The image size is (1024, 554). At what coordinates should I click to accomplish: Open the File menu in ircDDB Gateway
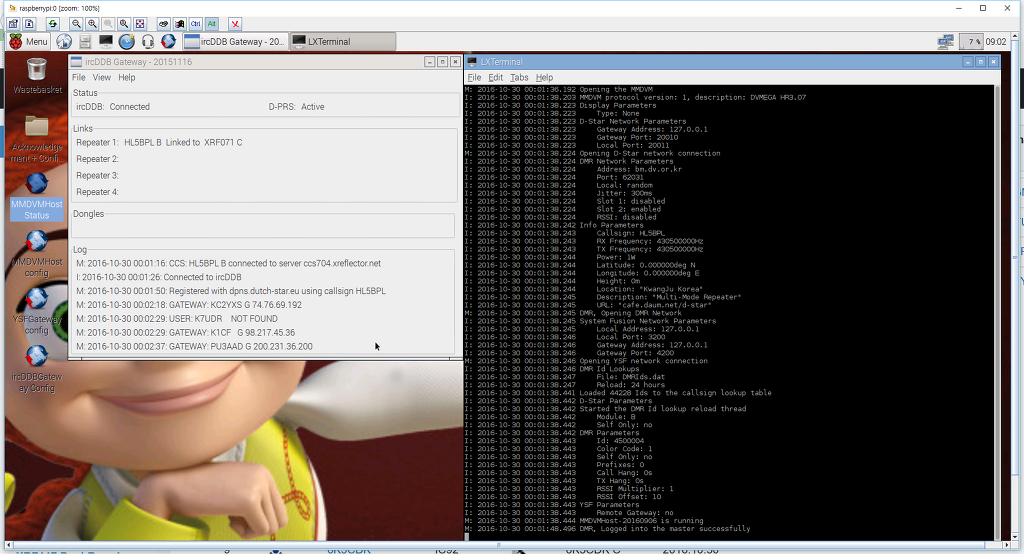[x=78, y=77]
